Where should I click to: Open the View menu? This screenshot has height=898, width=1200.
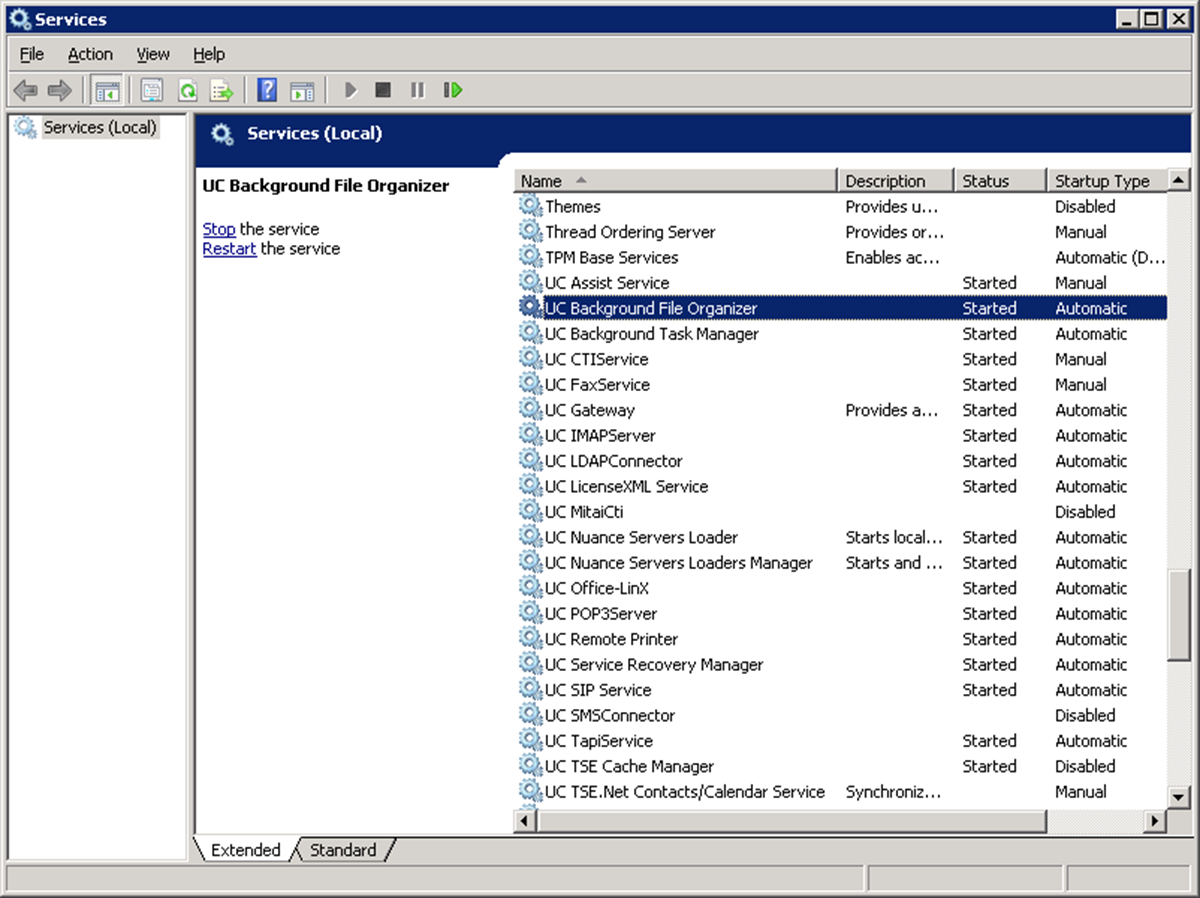pos(153,54)
